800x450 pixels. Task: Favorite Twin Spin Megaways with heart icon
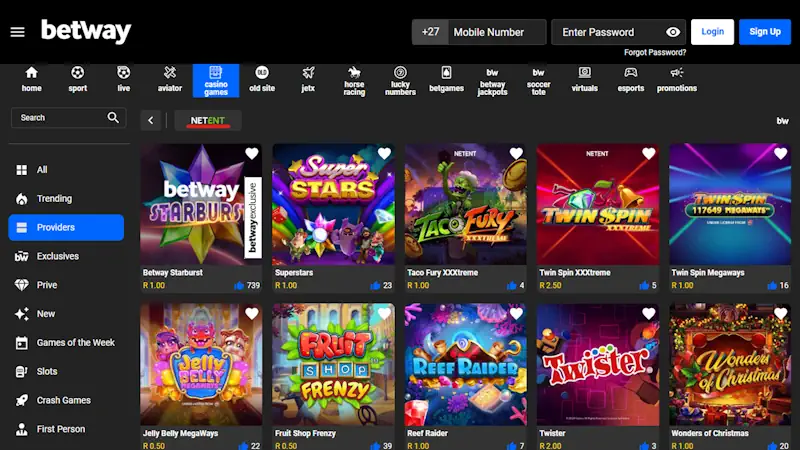tap(781, 154)
